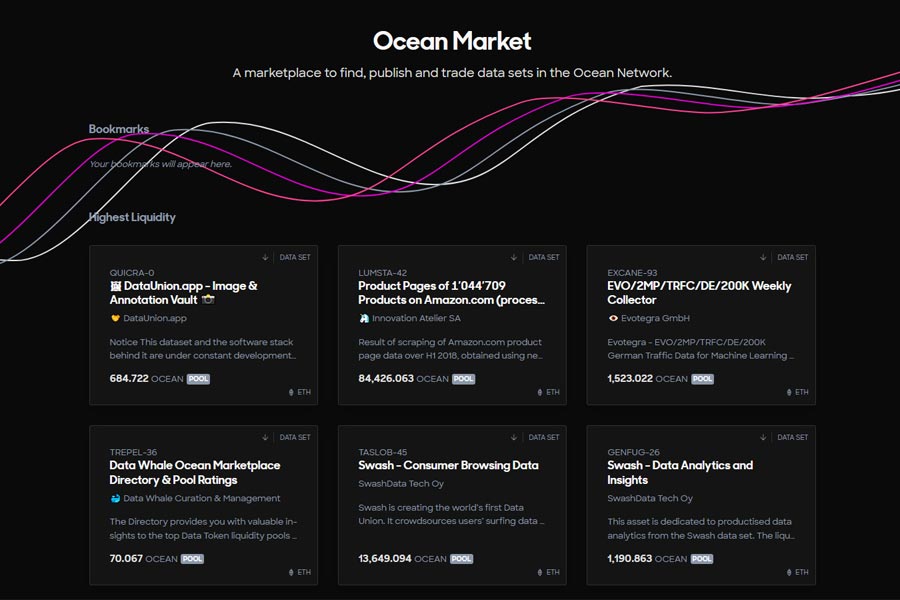Click the POOL badge on the DataUnion.app card

pos(198,379)
